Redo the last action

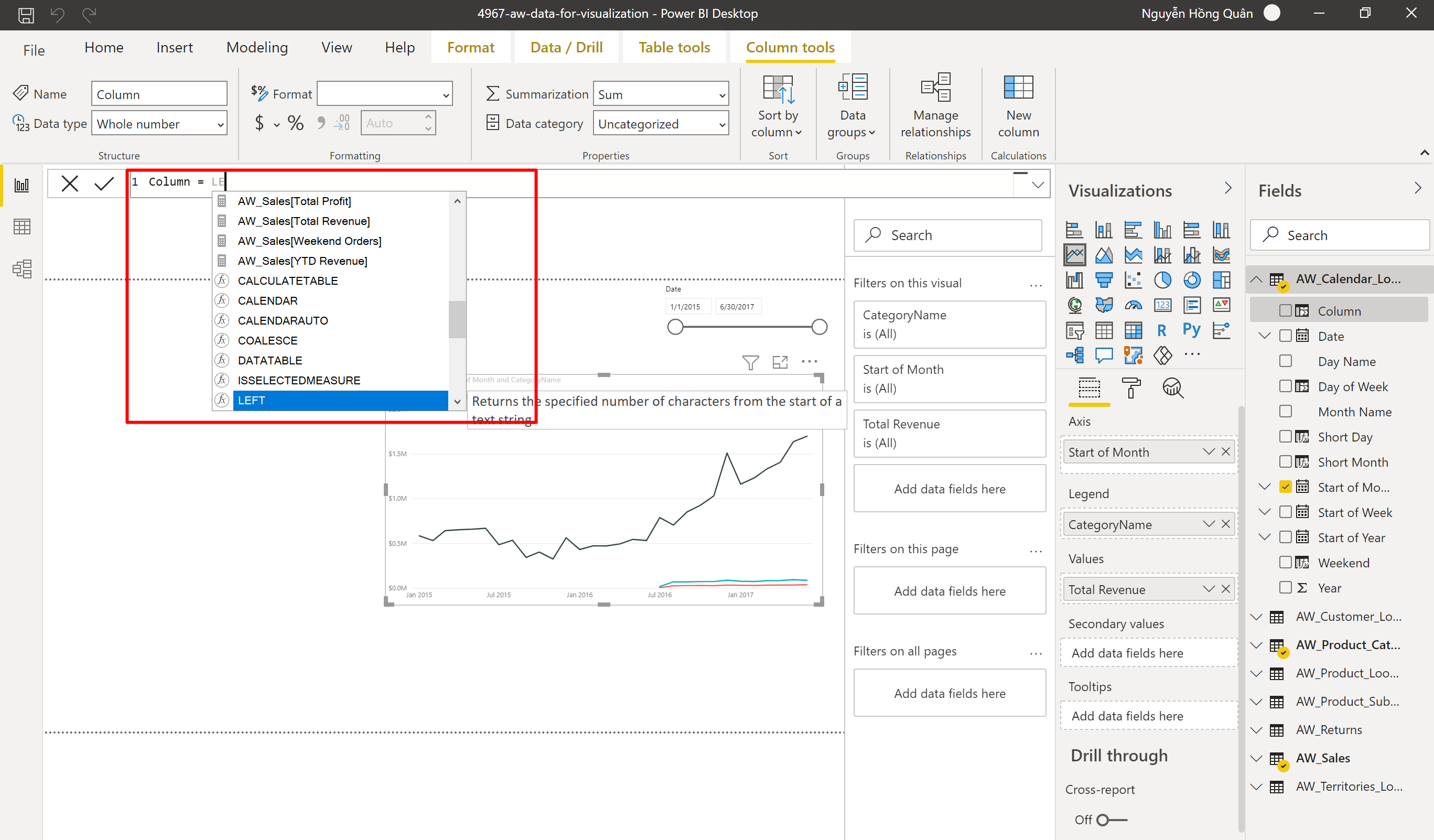pyautogui.click(x=89, y=14)
